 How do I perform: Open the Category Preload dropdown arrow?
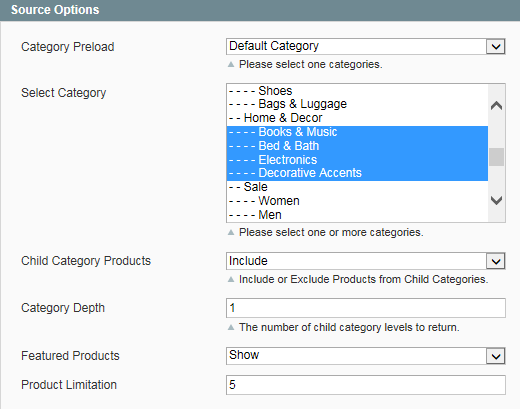pyautogui.click(x=496, y=47)
